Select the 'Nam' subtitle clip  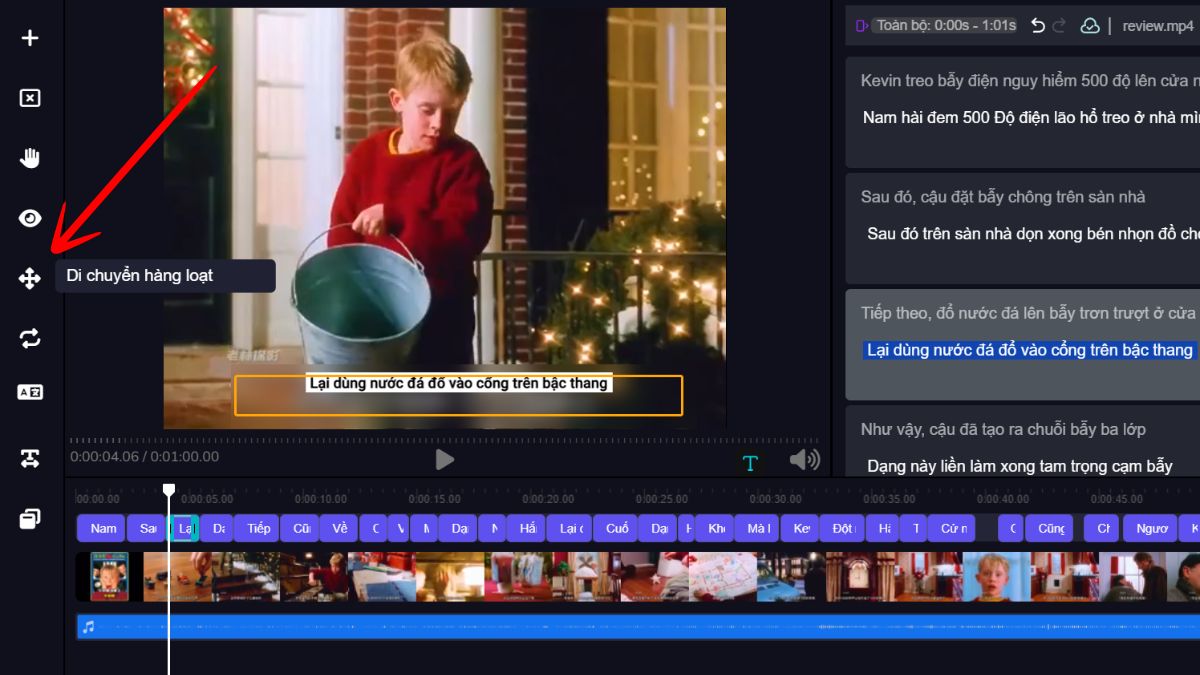click(x=103, y=528)
